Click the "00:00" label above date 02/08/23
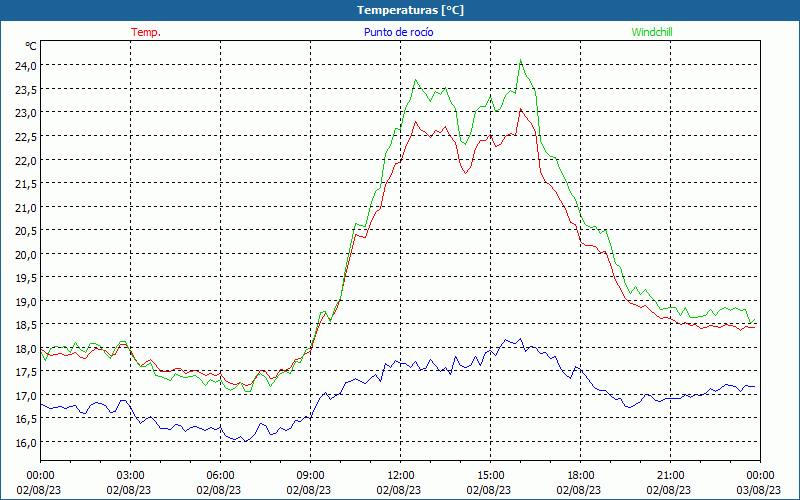Viewport: 800px width, 500px height. pos(41,476)
